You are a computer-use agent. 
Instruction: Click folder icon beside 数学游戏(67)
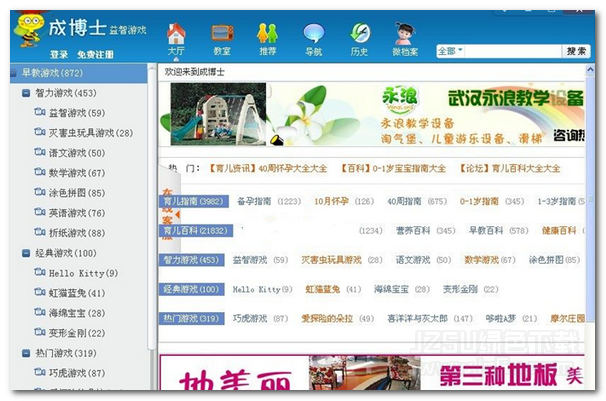point(40,172)
